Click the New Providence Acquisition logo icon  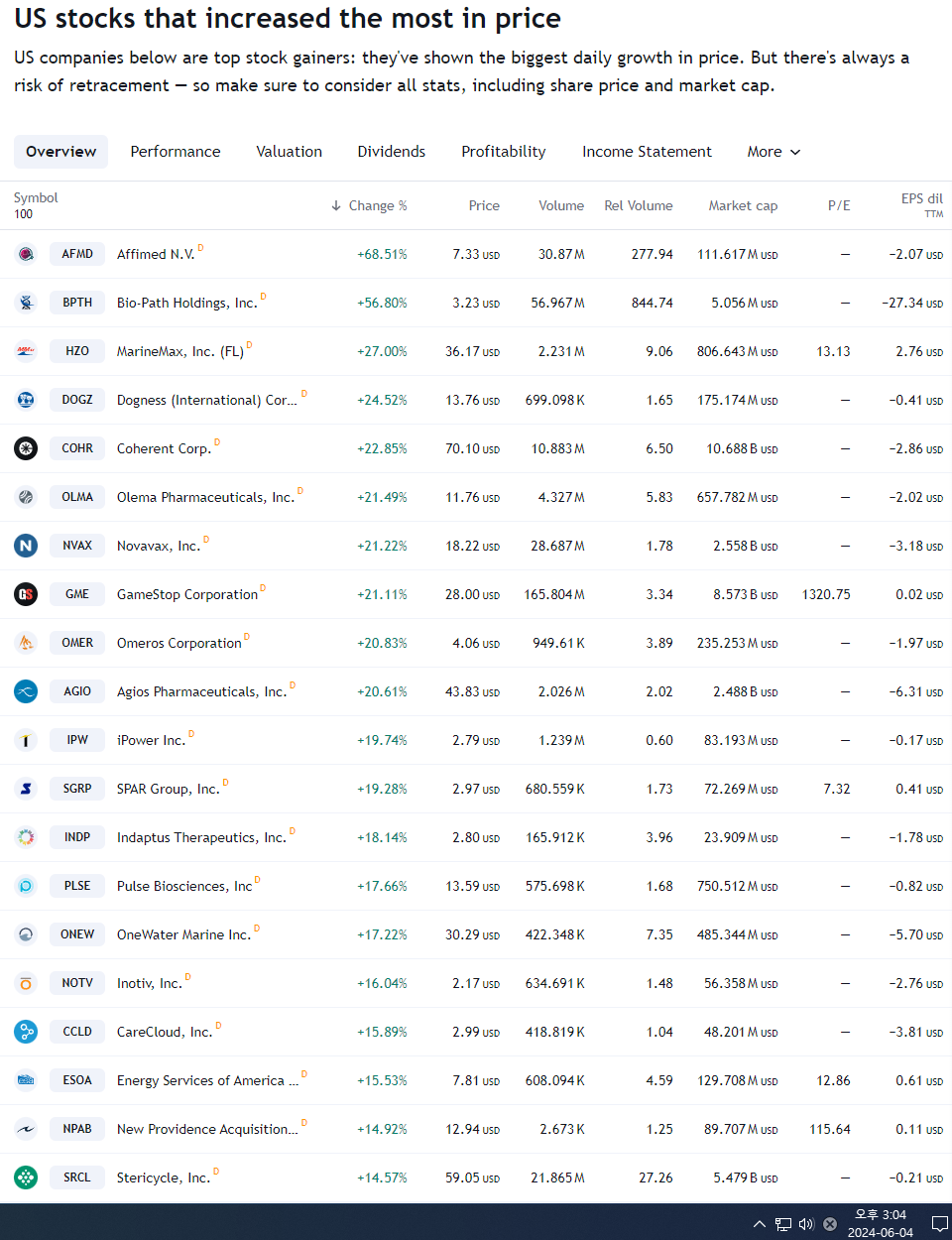[26, 1129]
